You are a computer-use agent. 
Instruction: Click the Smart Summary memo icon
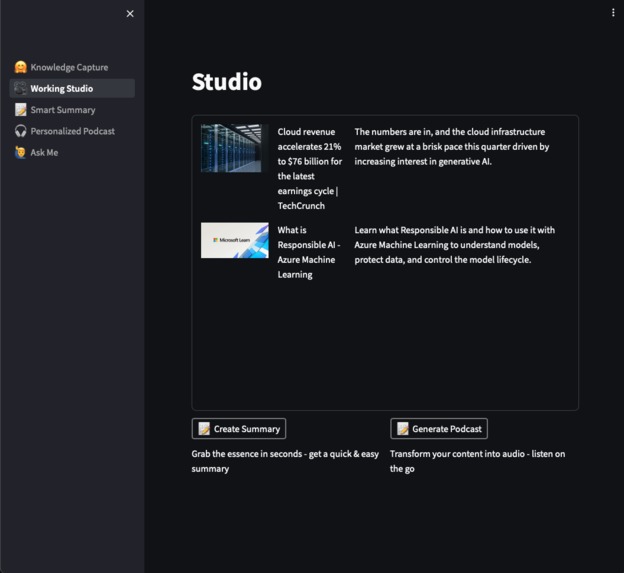coord(21,110)
